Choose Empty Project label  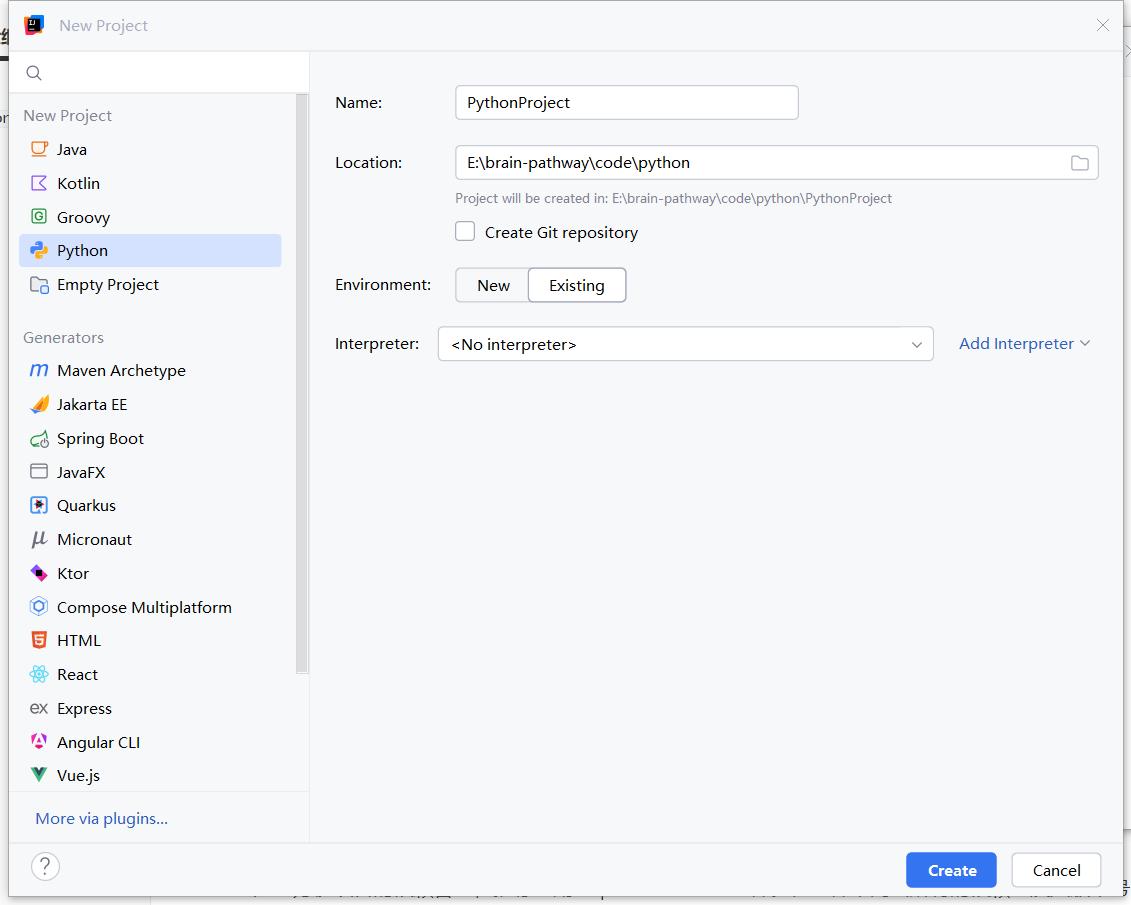click(x=108, y=285)
